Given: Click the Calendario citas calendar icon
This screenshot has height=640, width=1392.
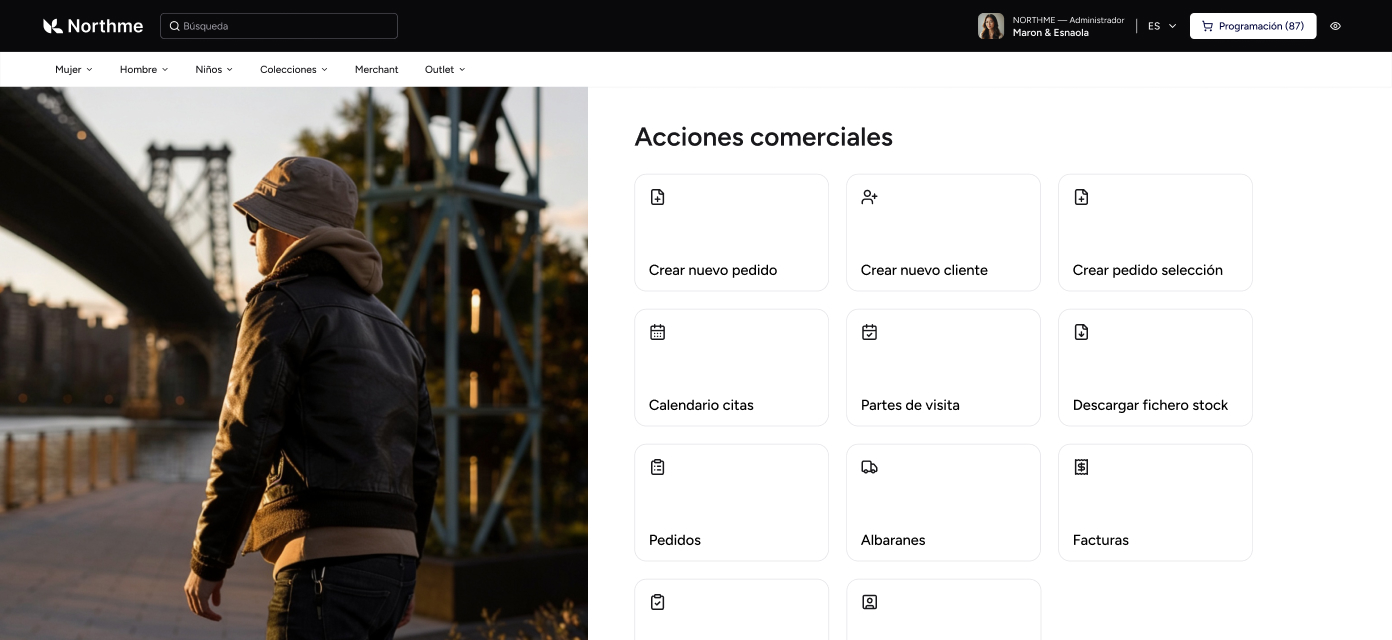Looking at the screenshot, I should click(x=657, y=332).
